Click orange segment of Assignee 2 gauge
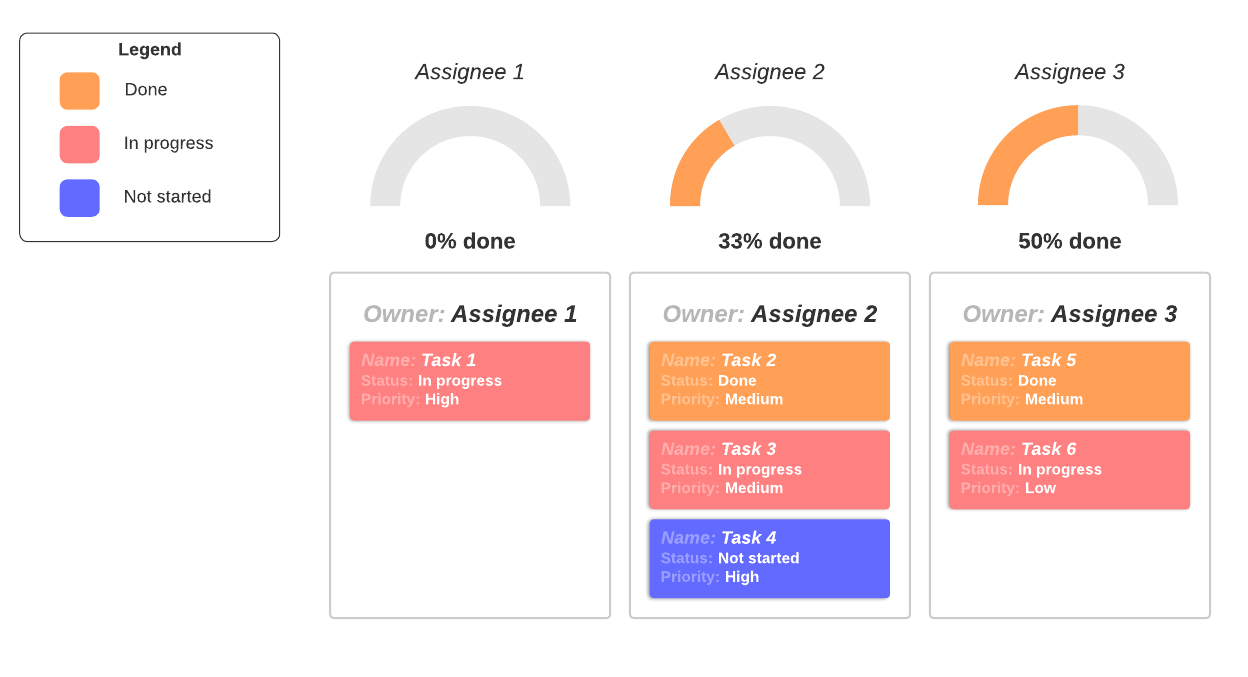1248x677 pixels. 693,165
